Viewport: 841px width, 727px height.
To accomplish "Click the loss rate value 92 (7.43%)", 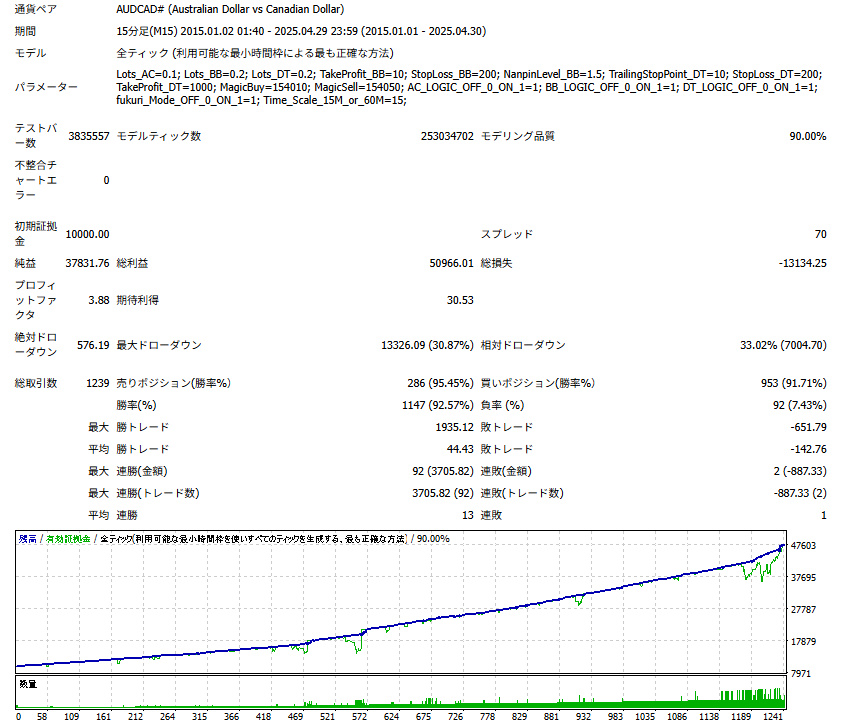I will pos(800,406).
